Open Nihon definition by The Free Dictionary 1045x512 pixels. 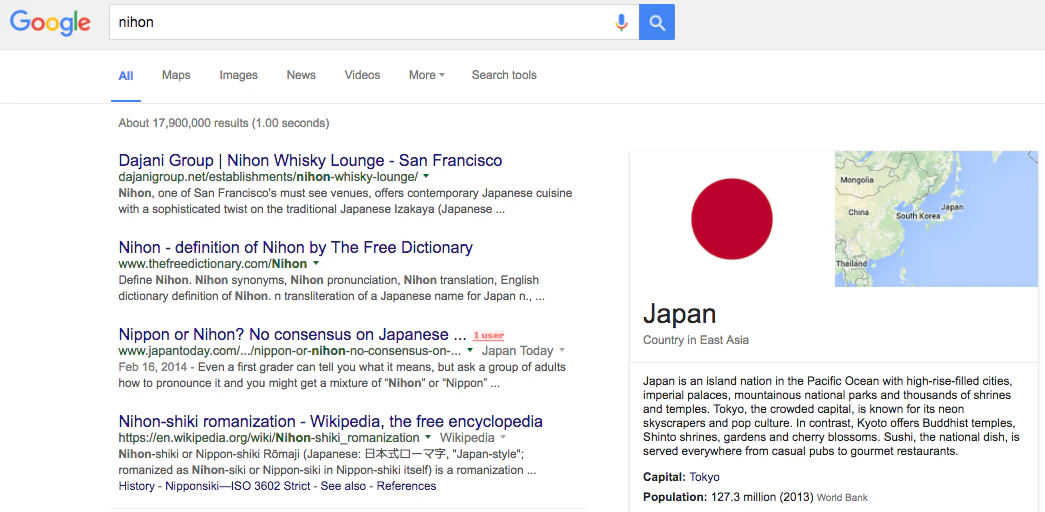(295, 247)
